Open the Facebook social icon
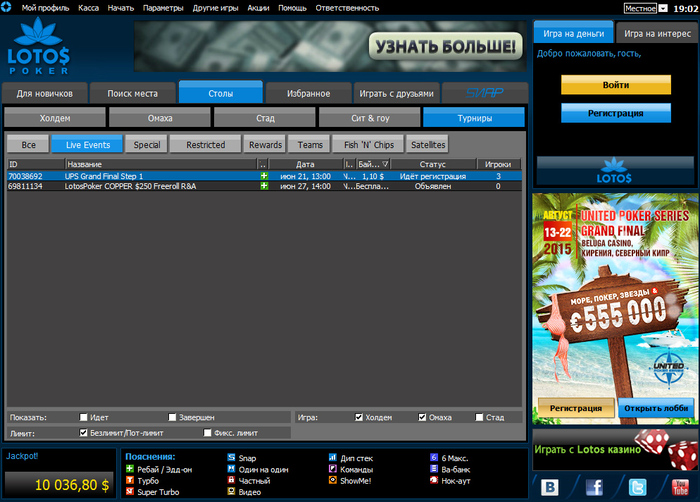Screen dimensions: 700x502 (x=594, y=487)
